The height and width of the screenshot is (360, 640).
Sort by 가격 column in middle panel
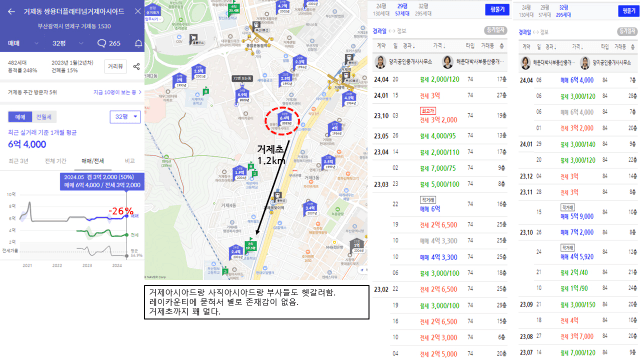point(439,46)
